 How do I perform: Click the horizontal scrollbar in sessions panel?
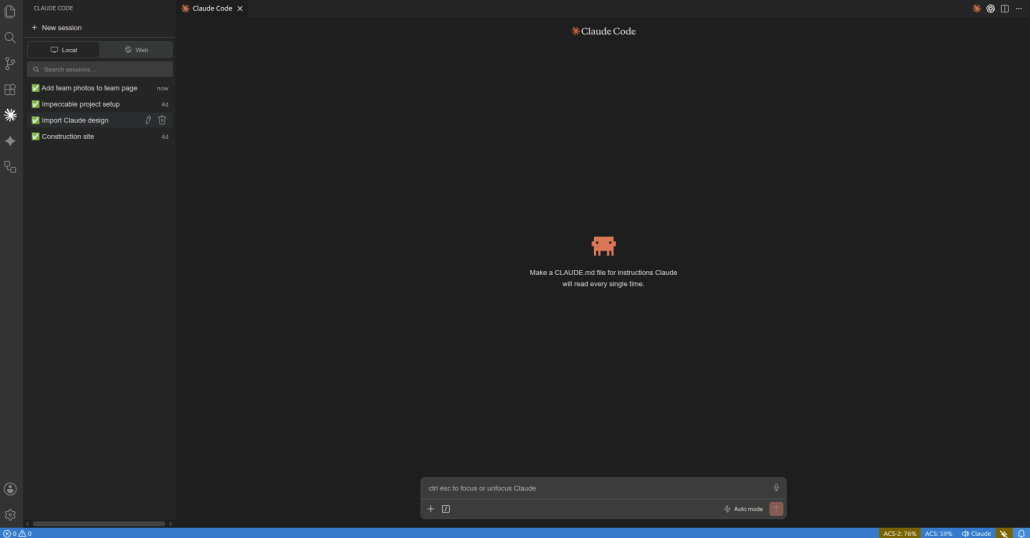[99, 524]
